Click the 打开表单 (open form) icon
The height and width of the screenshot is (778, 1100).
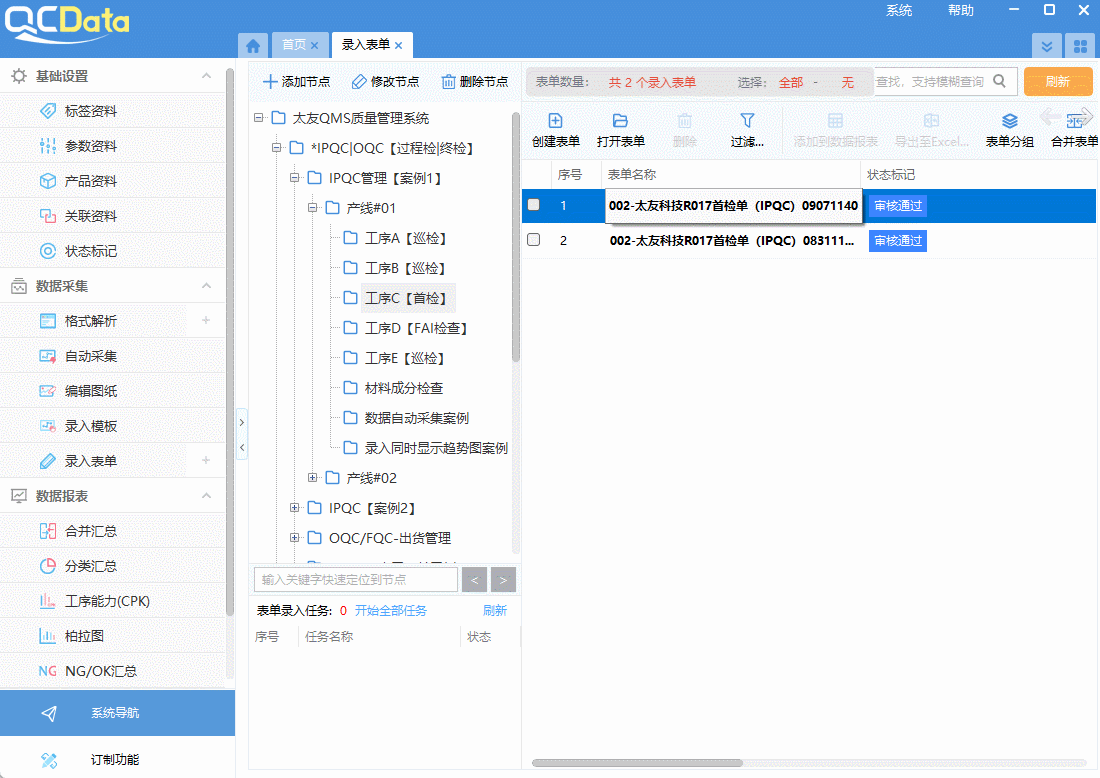pyautogui.click(x=620, y=121)
